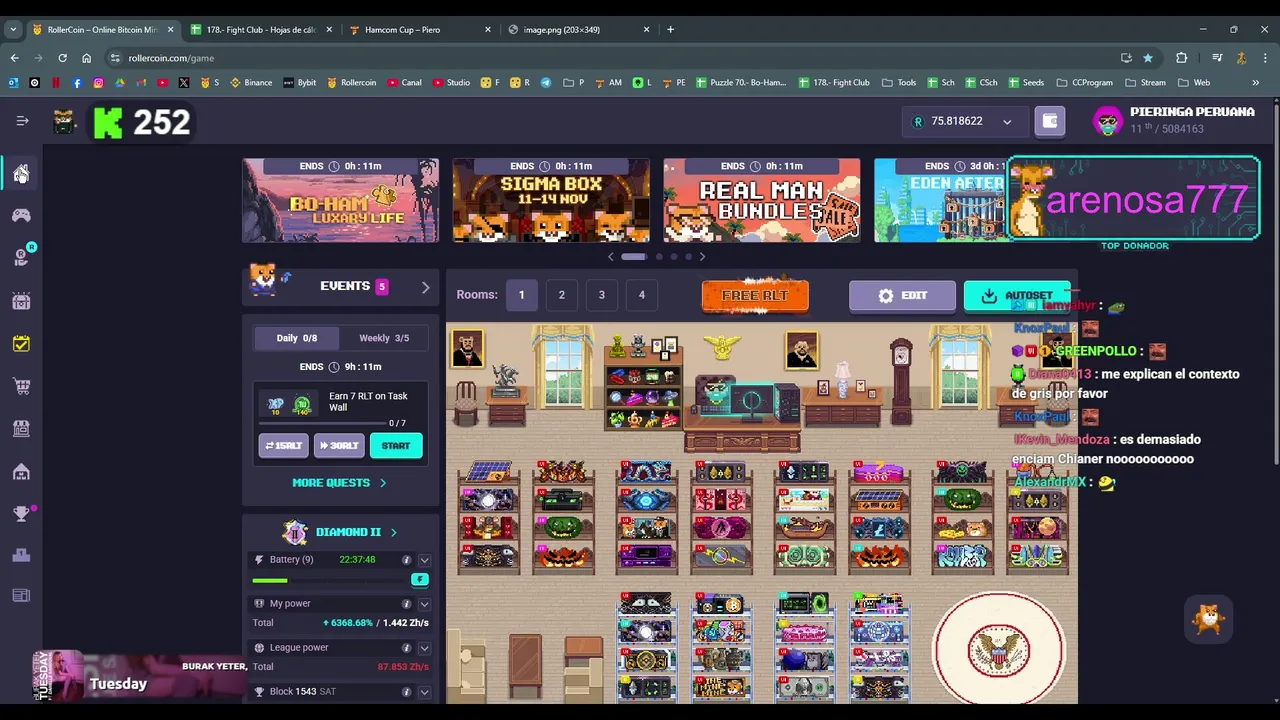Image resolution: width=1280 pixels, height=720 pixels.
Task: Click the Block 1543 SAT info icon
Action: 406,692
